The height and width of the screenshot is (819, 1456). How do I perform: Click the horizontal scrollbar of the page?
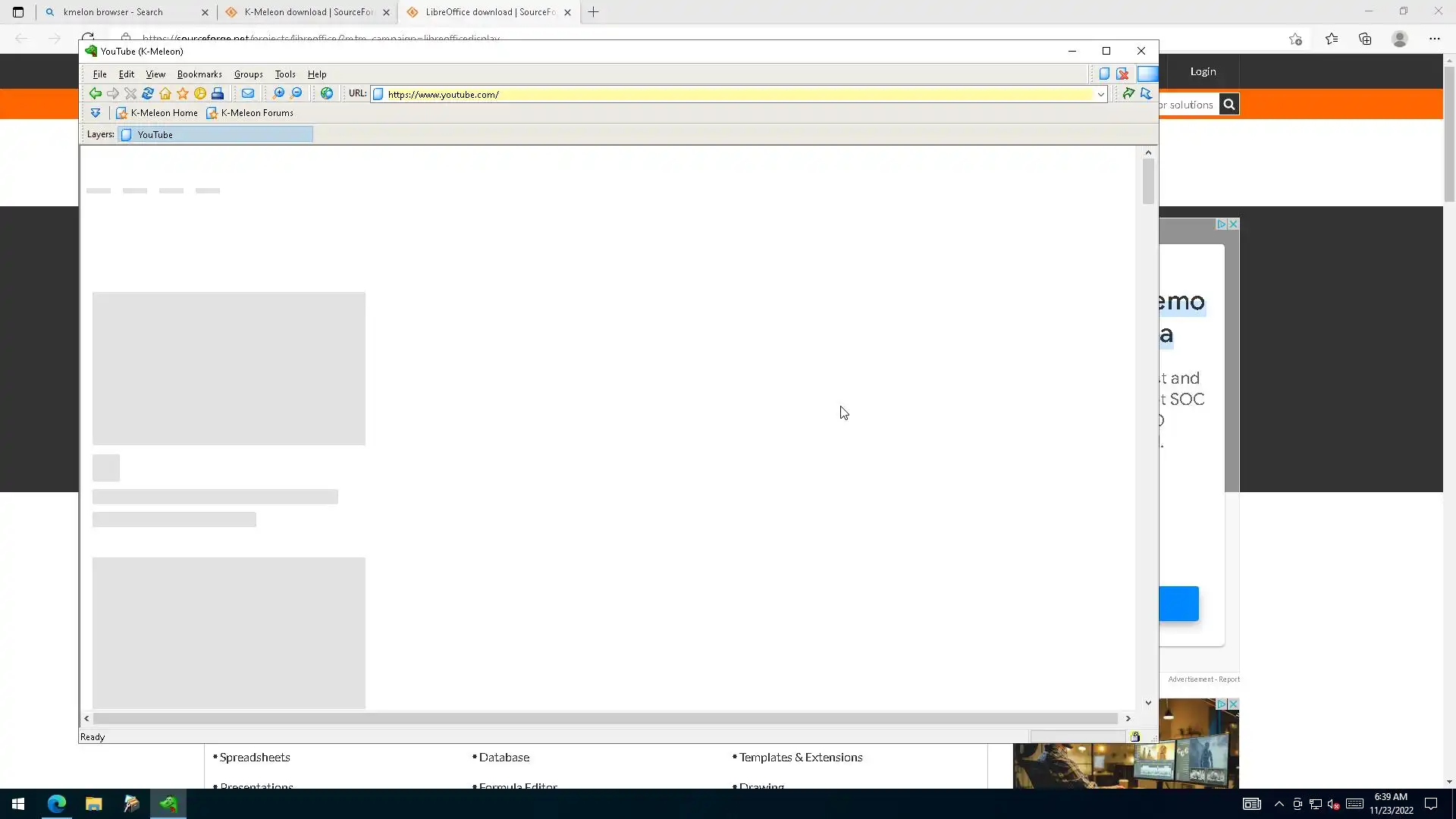(605, 718)
